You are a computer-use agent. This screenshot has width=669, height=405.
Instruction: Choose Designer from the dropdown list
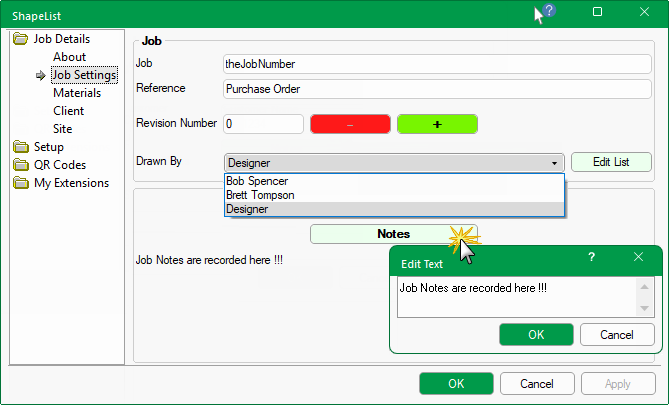click(x=394, y=209)
